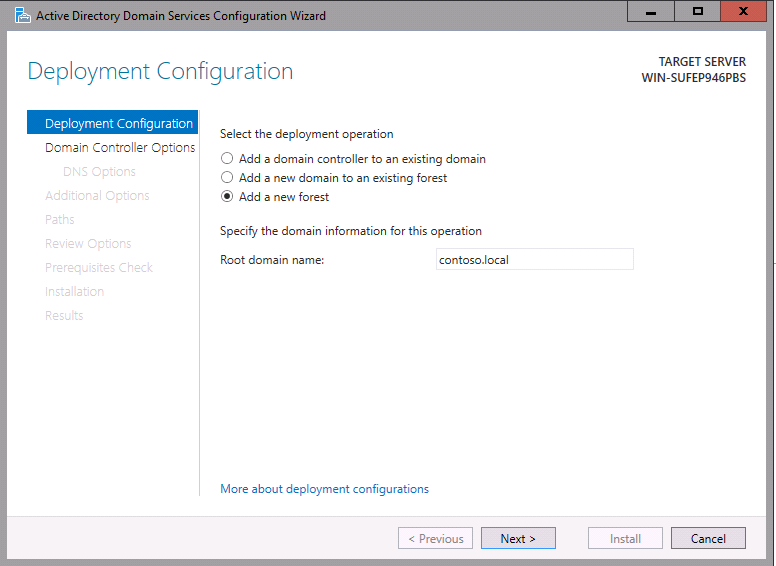This screenshot has width=776, height=566.
Task: Click the Root domain name field
Action: tap(534, 259)
